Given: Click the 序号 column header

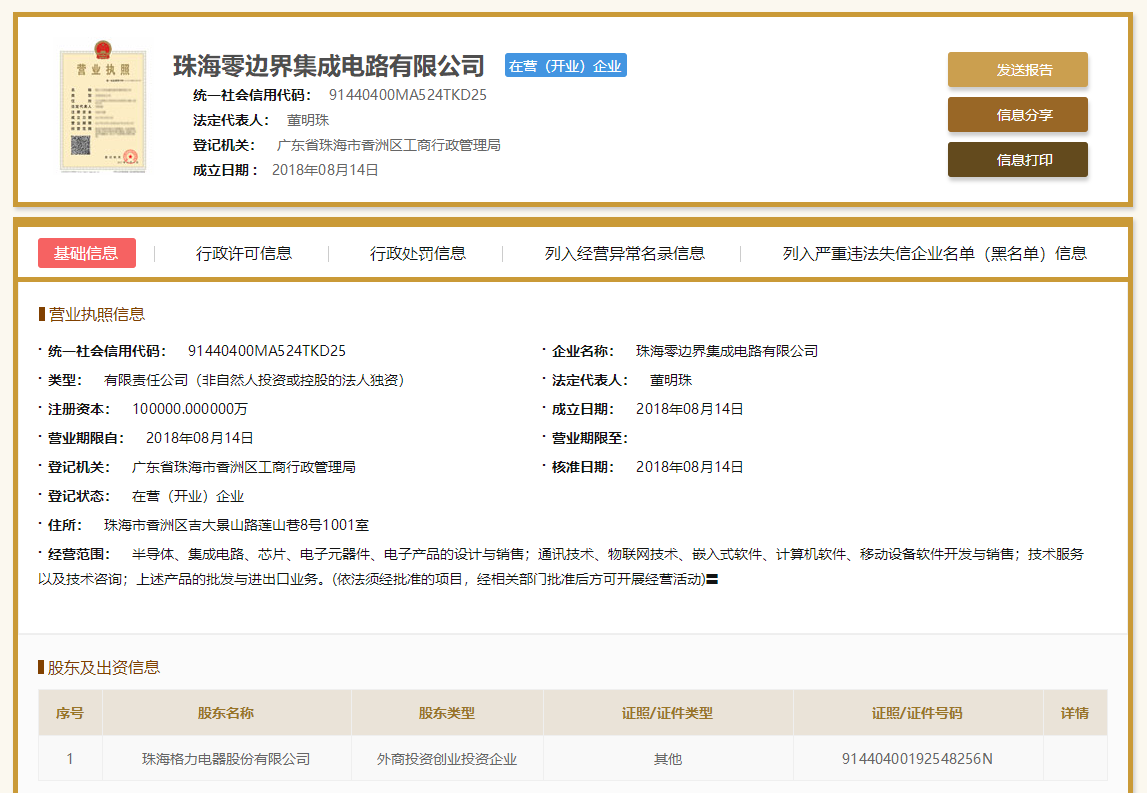Looking at the screenshot, I should point(70,713).
